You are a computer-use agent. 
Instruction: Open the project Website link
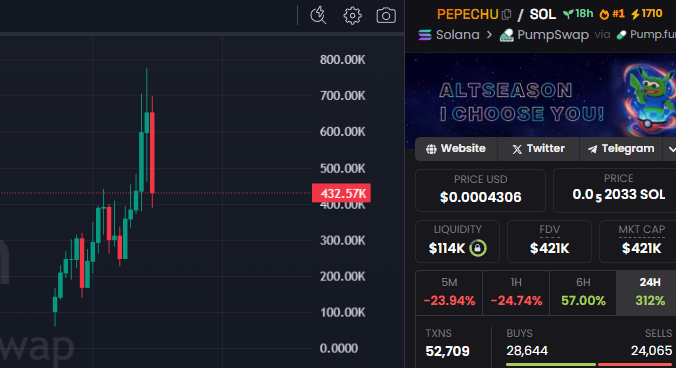(x=456, y=149)
